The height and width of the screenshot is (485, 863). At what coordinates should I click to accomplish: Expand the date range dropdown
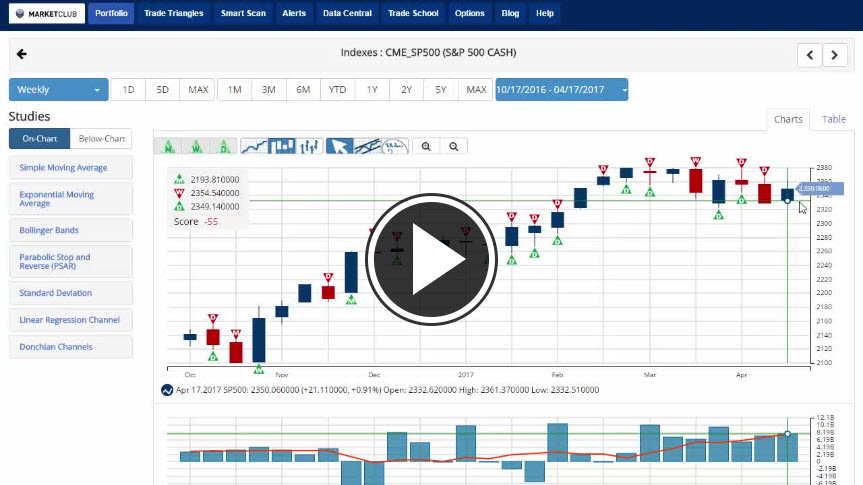point(561,90)
